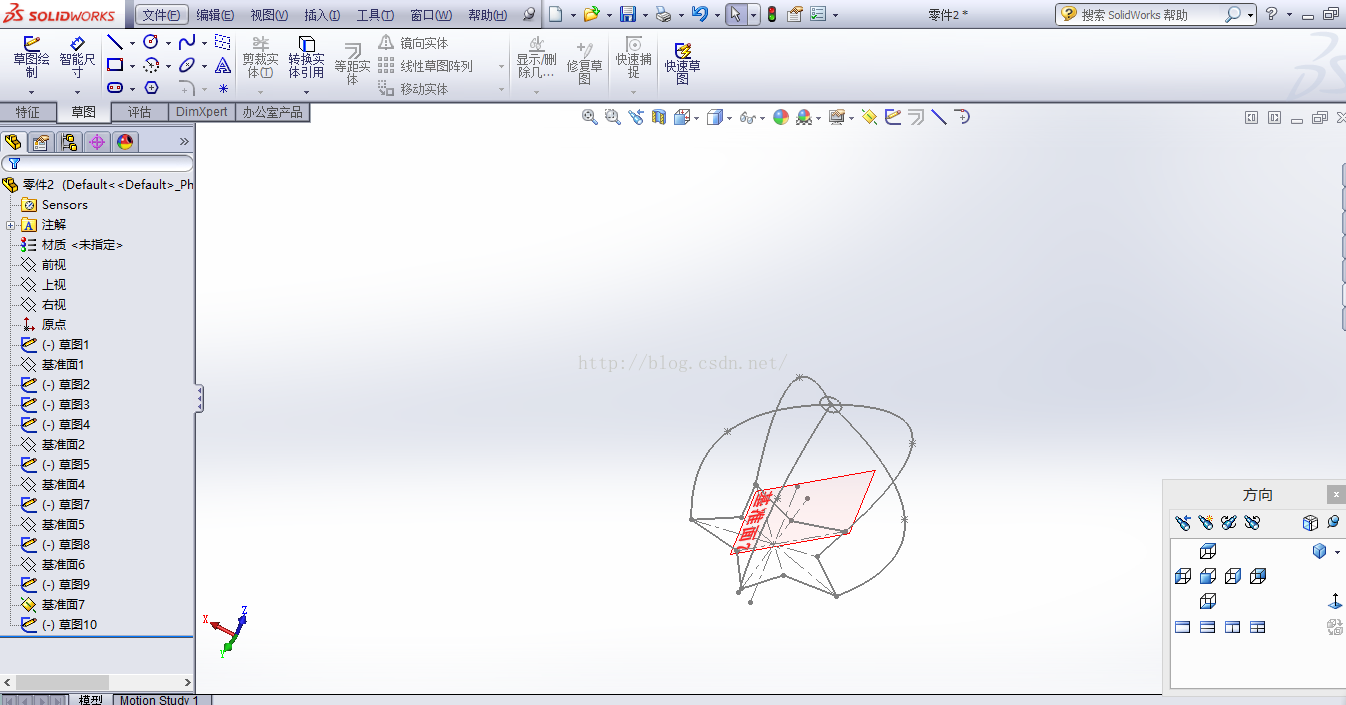1346x705 pixels.
Task: Open the Smart Dimension dropdown arrow
Action: coord(77,92)
